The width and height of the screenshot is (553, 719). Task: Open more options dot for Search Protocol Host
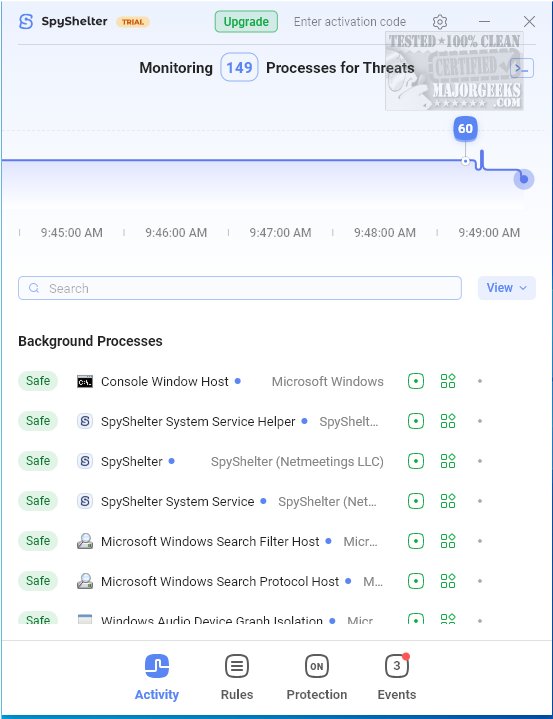[x=480, y=581]
